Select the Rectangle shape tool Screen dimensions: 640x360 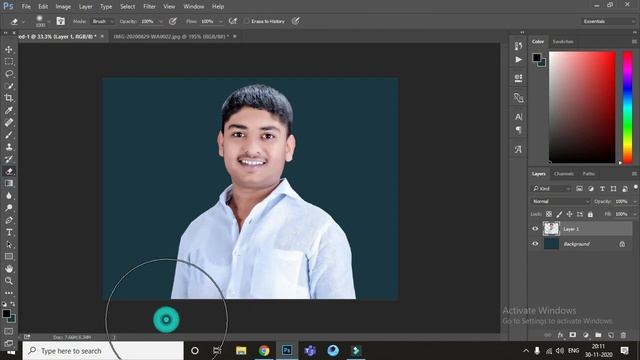(9, 257)
